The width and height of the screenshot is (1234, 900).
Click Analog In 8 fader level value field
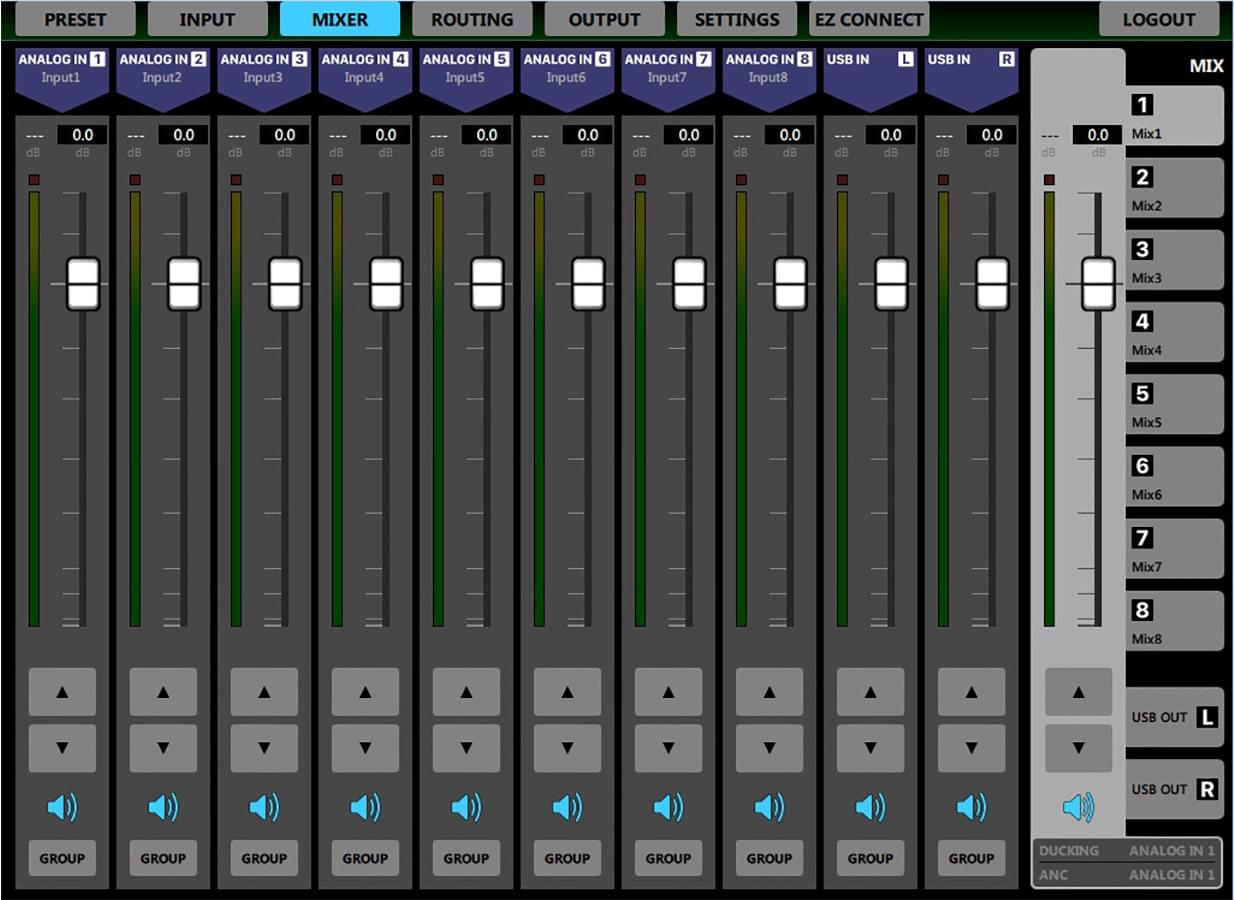[x=789, y=135]
